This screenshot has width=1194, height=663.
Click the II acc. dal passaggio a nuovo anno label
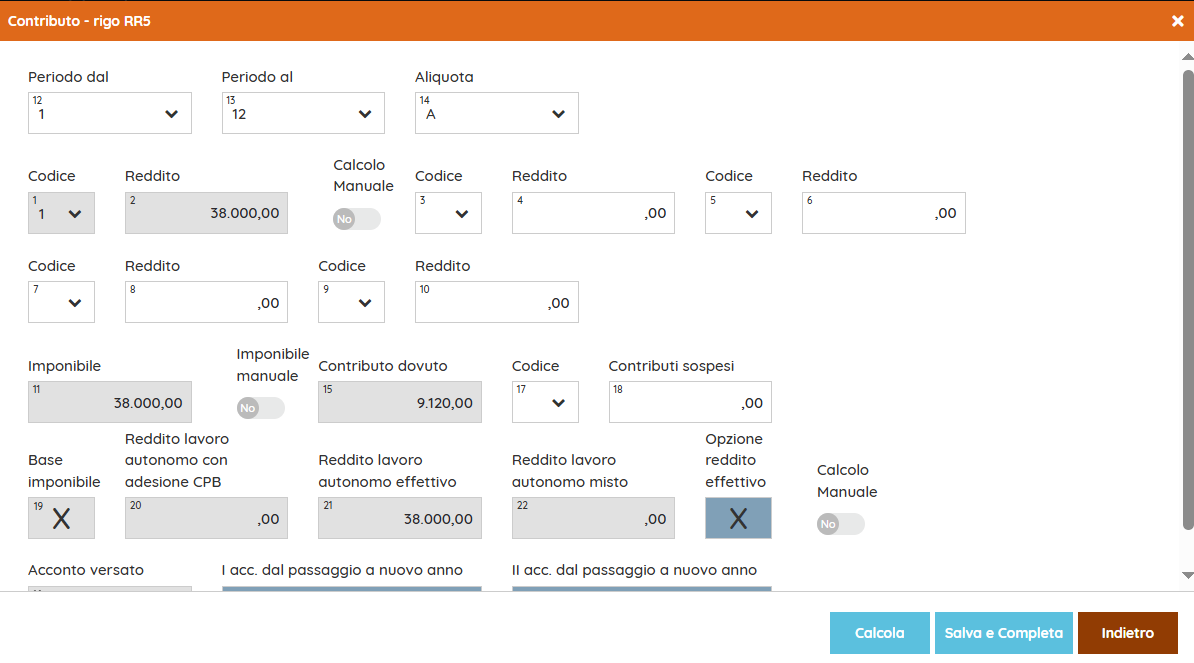tap(634, 570)
